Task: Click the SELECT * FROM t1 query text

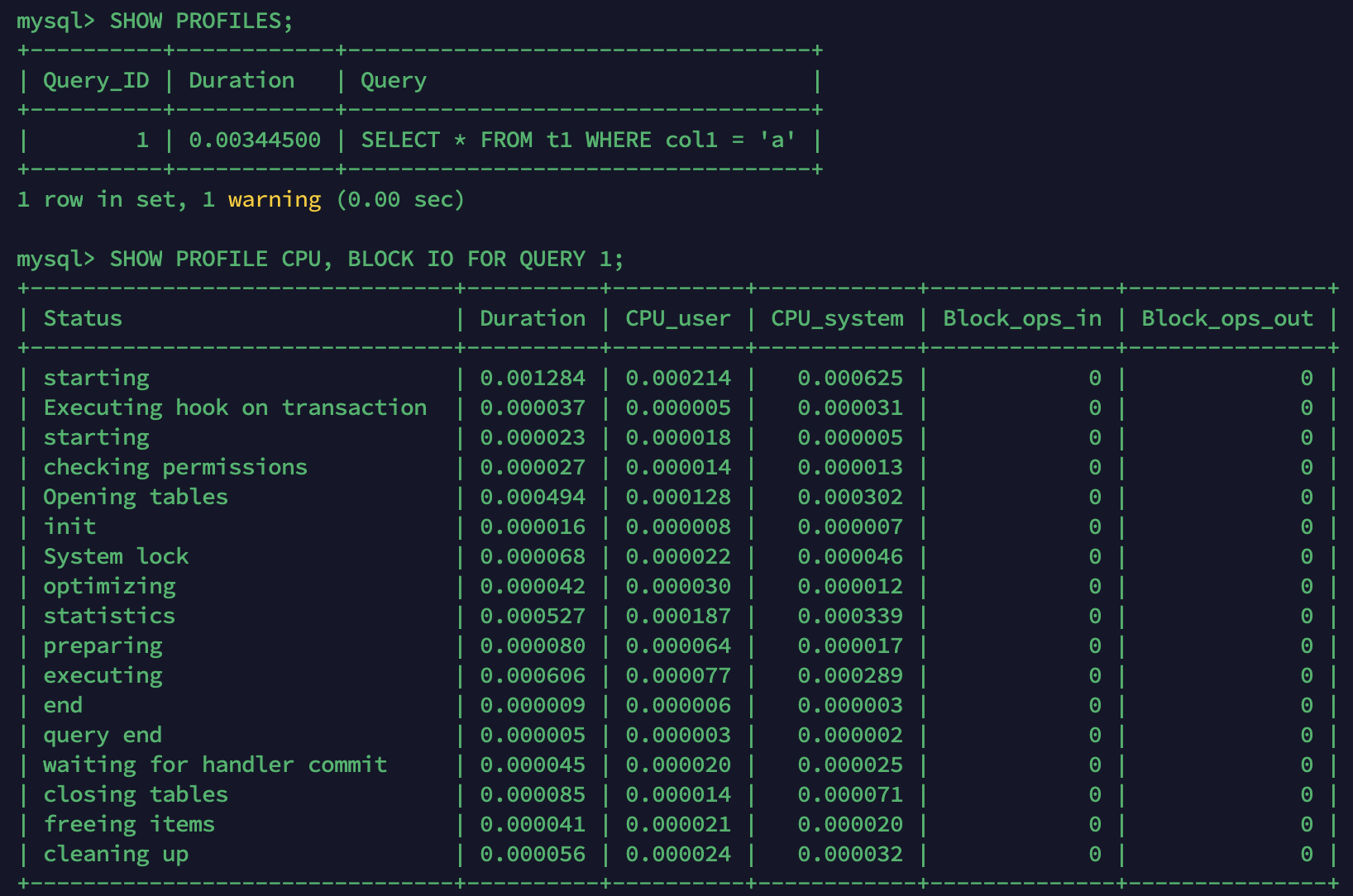Action: [578, 140]
